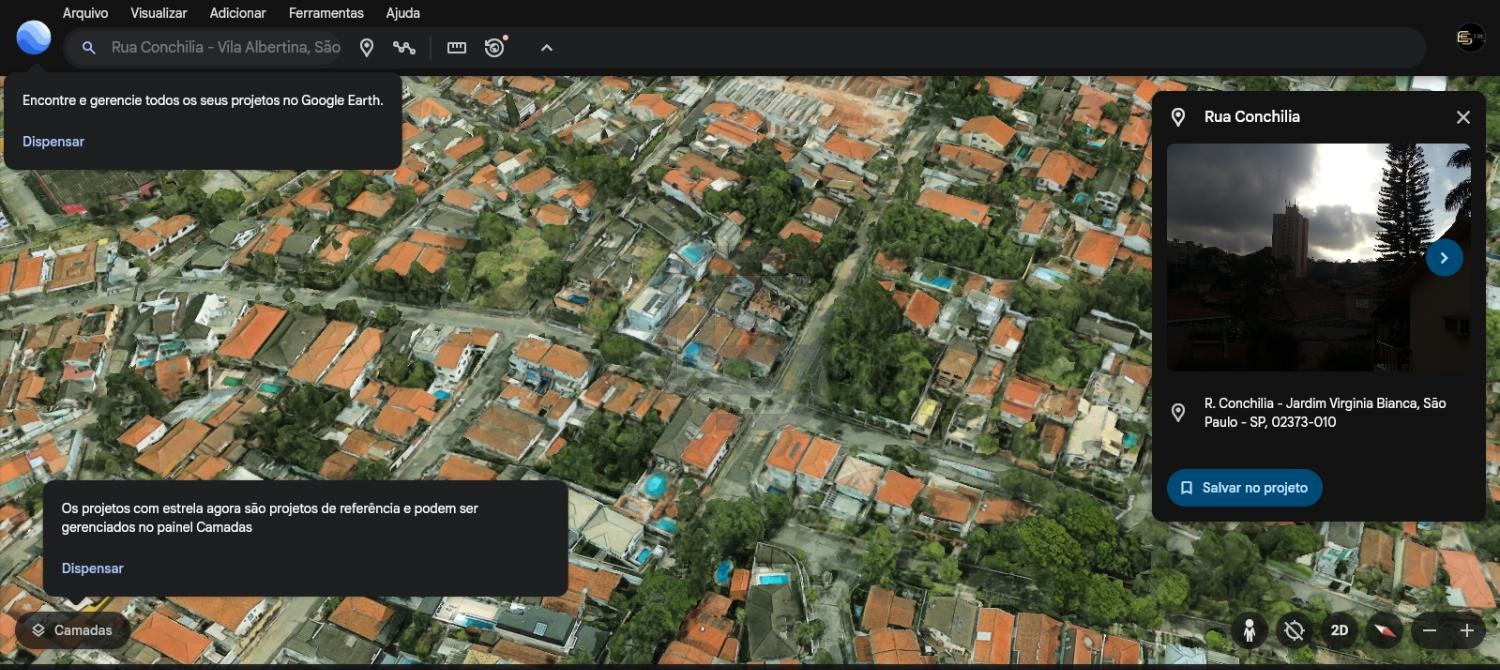
Task: Collapse the toolbar with the up chevron
Action: tap(546, 48)
